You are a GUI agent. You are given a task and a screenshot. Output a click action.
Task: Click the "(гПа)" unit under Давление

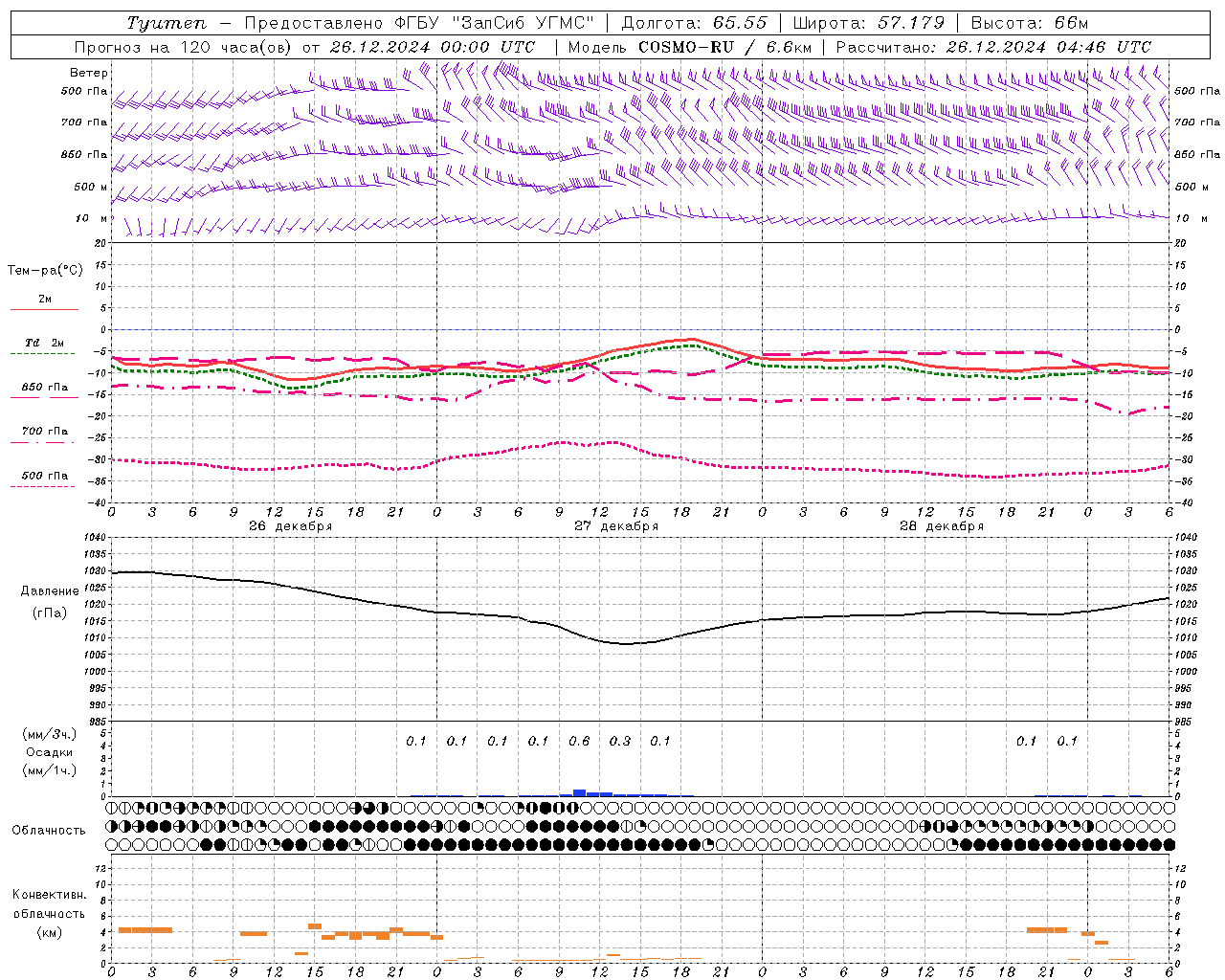pos(50,613)
